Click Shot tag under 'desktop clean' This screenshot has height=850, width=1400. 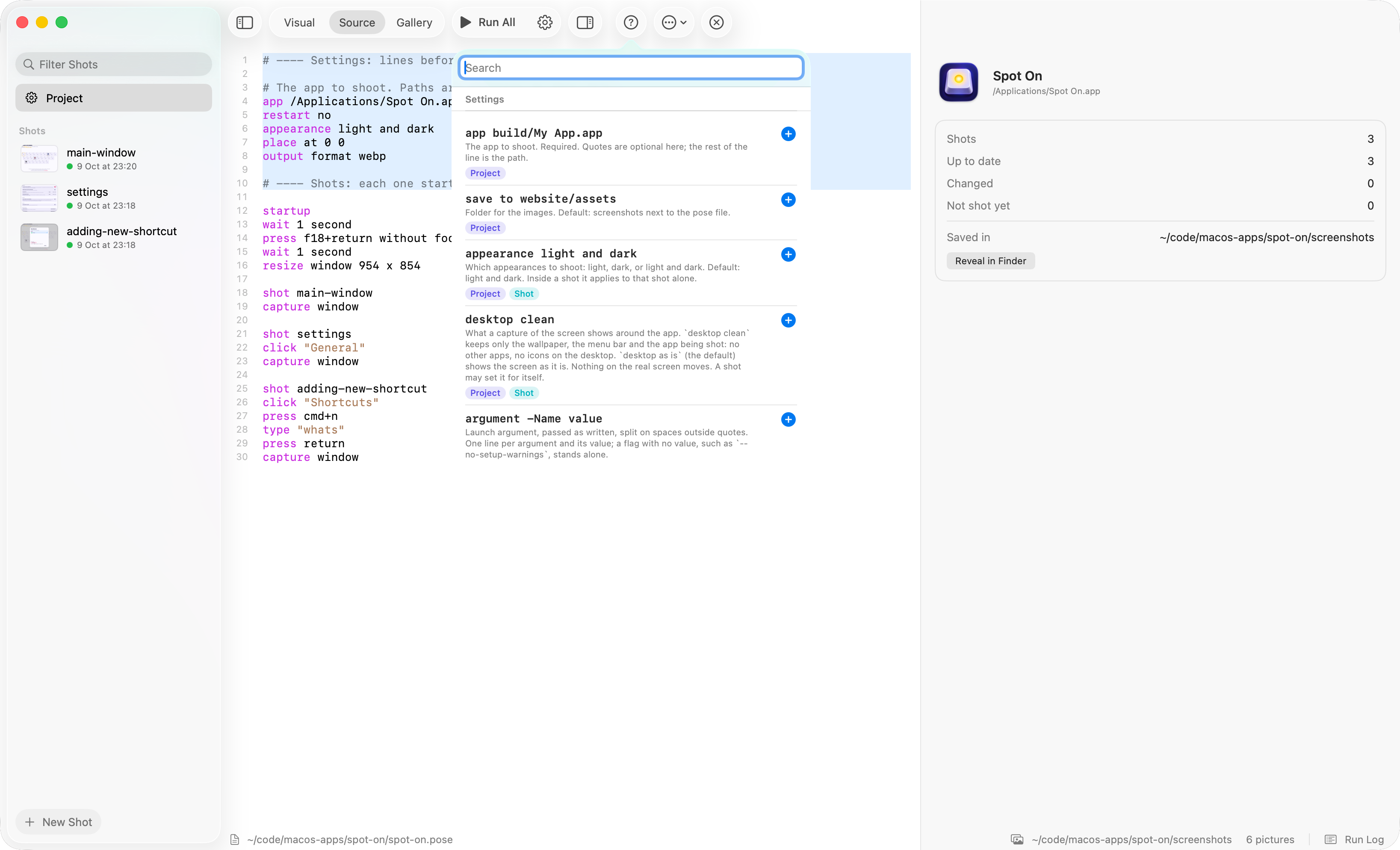(523, 393)
